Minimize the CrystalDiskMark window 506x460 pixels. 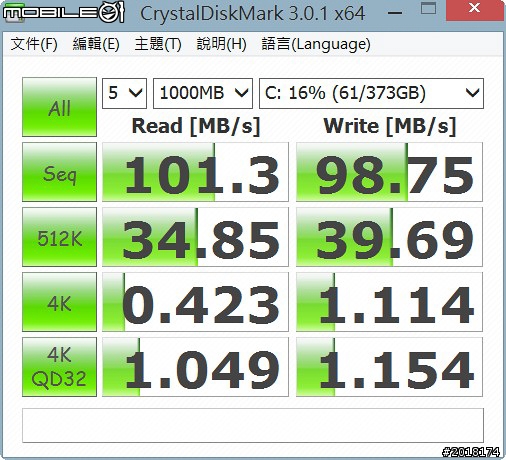point(395,13)
